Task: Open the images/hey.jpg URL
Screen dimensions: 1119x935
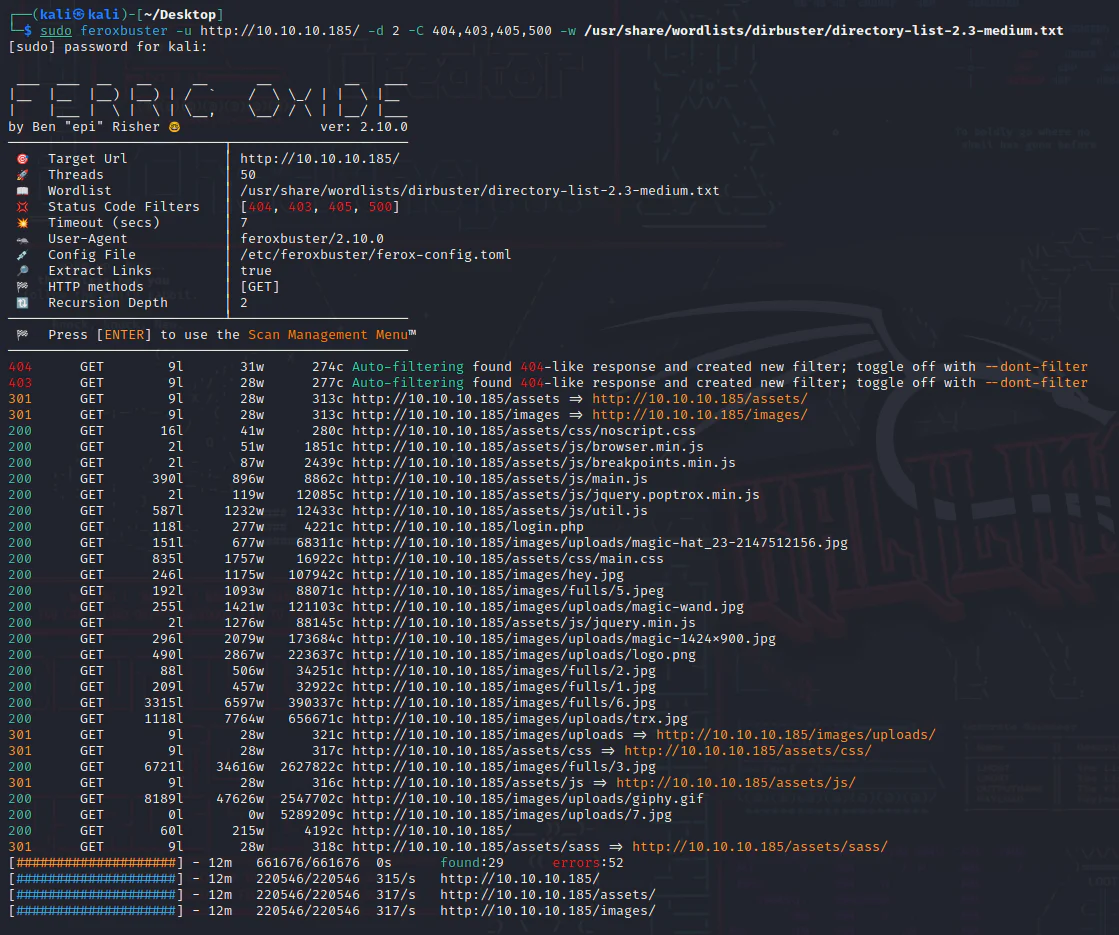Action: coord(487,575)
